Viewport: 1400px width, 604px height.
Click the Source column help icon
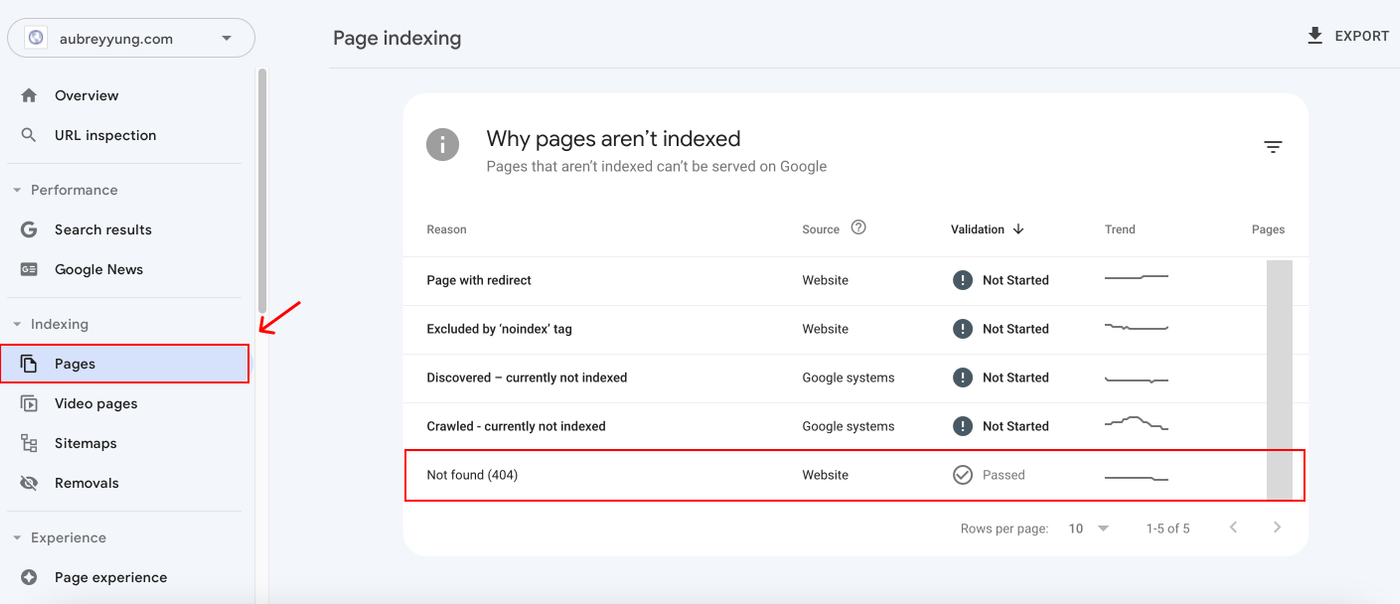(x=860, y=227)
